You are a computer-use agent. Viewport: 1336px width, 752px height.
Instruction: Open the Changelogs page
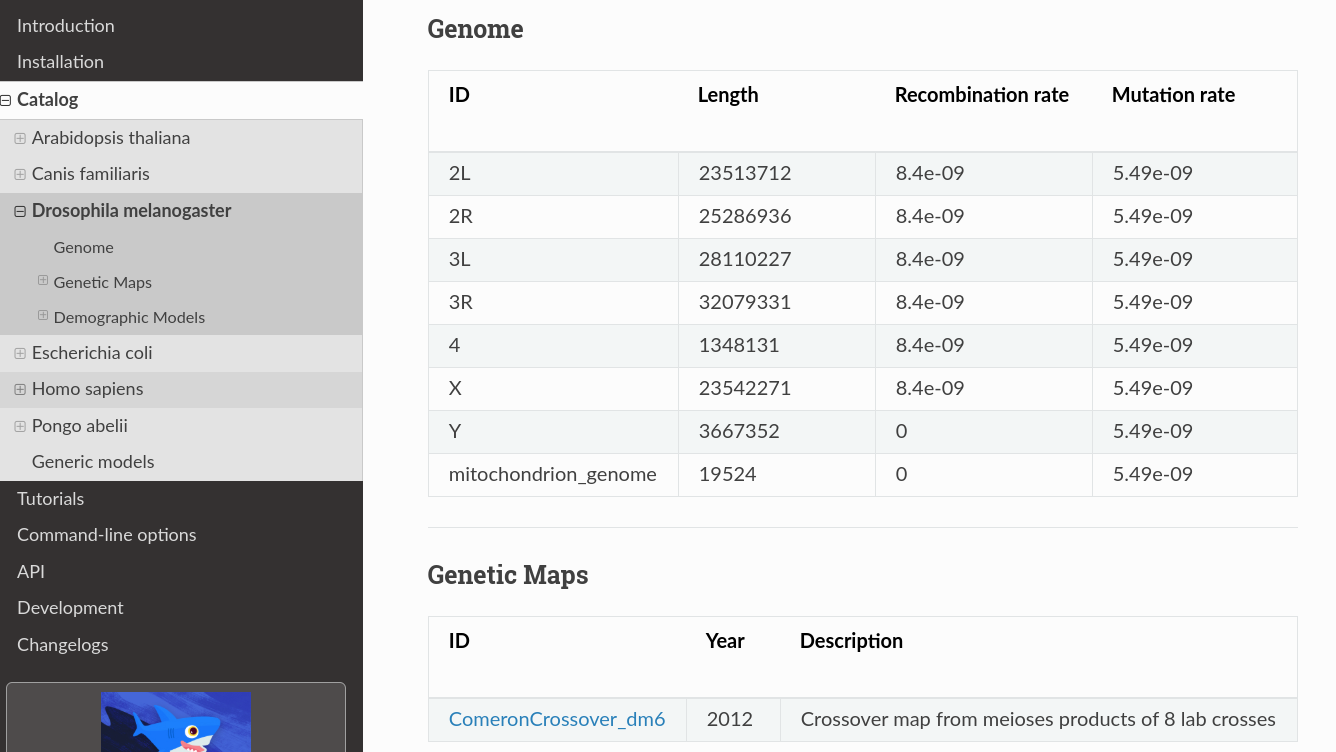62,645
